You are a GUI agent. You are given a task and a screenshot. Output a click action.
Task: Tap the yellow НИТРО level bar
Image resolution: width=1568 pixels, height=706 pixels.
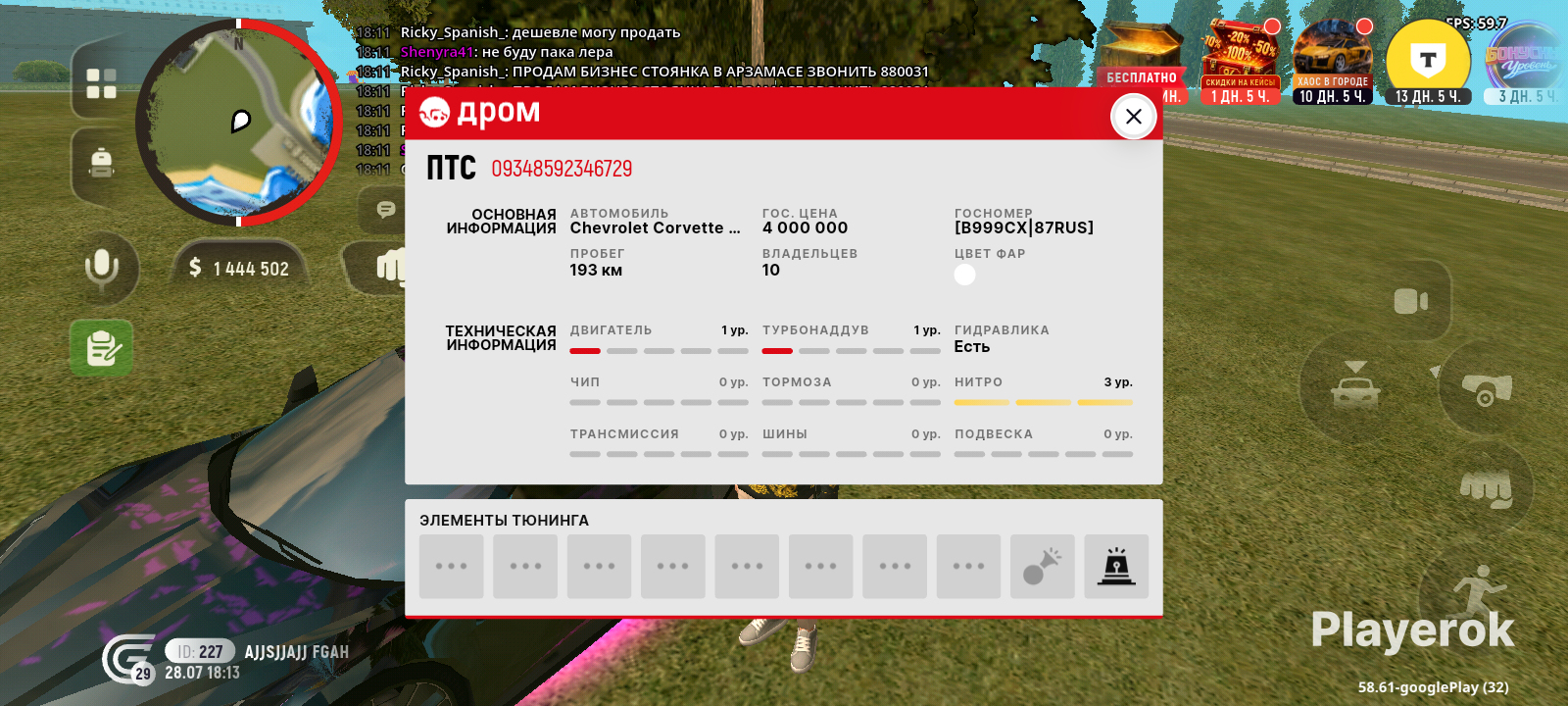pyautogui.click(x=1043, y=402)
